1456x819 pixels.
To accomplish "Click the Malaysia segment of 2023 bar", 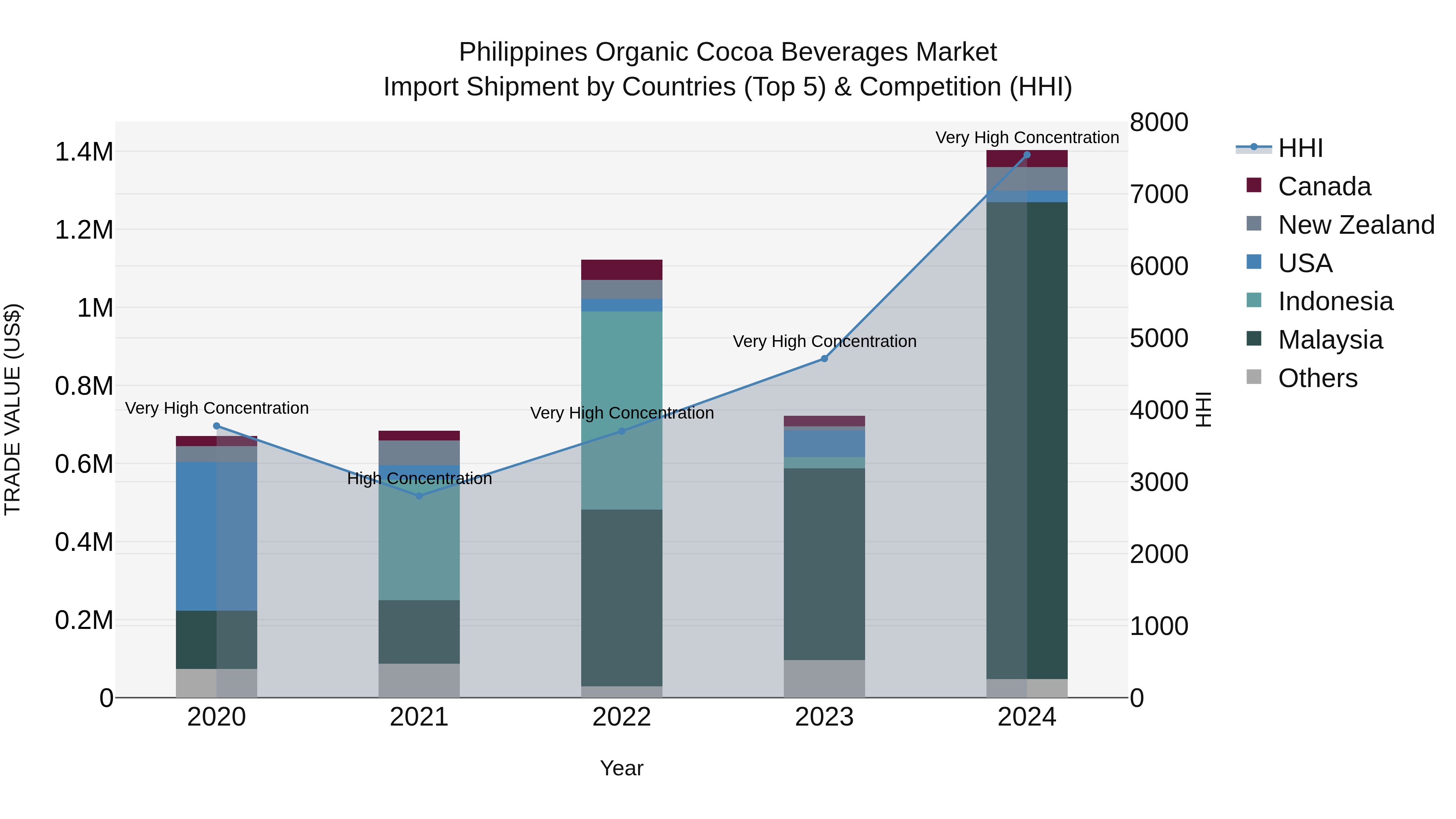I will click(824, 564).
